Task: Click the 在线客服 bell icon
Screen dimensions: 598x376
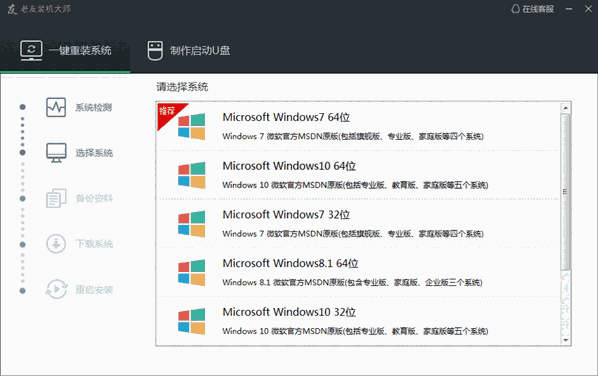Action: (515, 9)
